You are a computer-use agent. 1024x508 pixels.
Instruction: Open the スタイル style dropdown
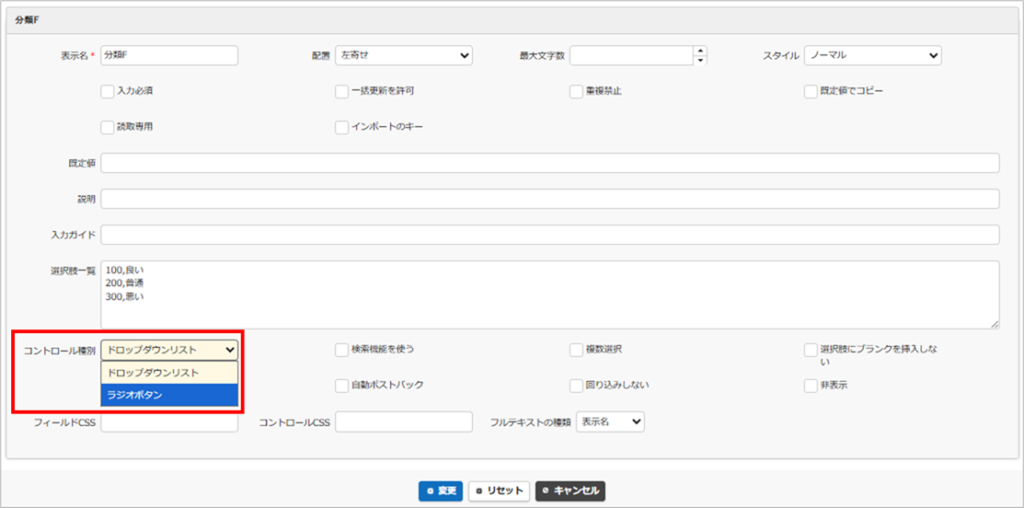click(872, 55)
